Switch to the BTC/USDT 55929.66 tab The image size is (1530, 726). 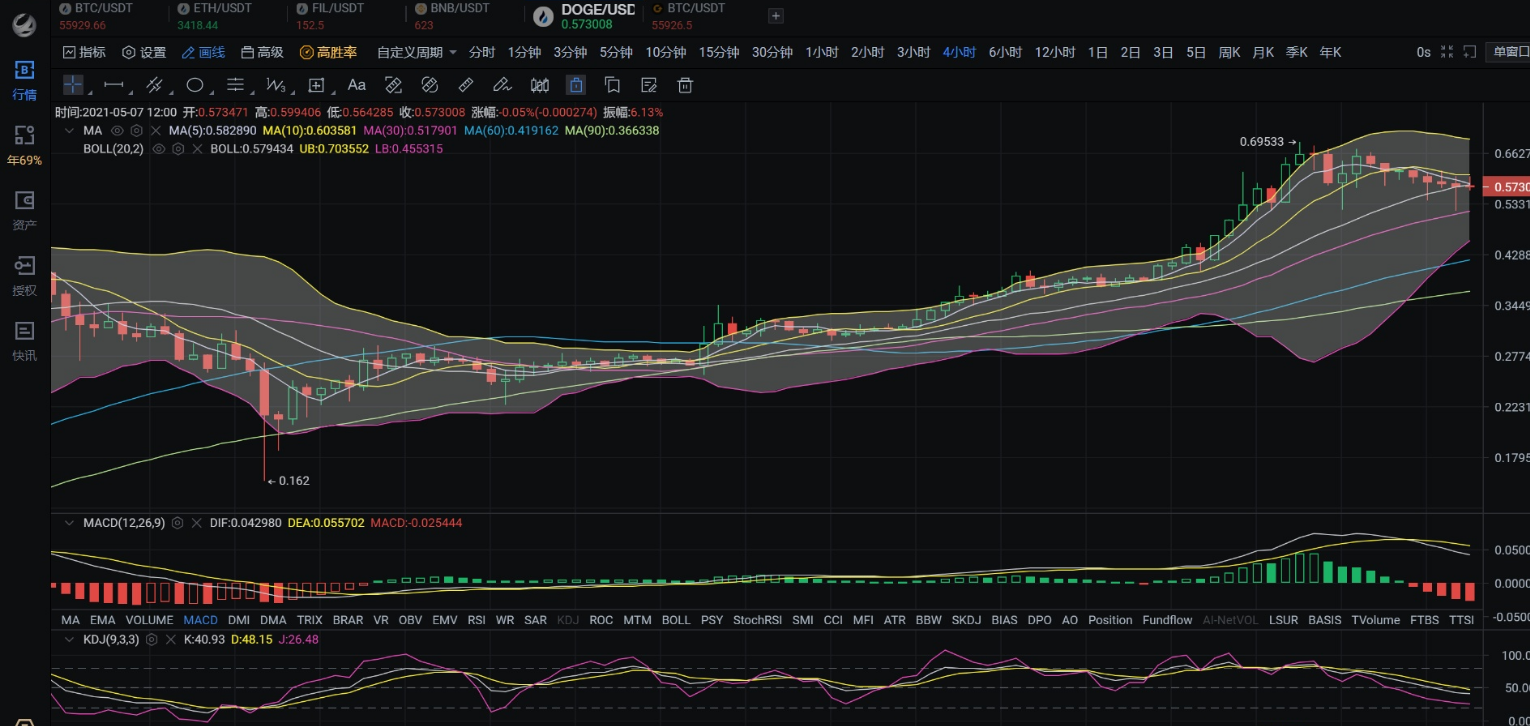click(x=96, y=16)
